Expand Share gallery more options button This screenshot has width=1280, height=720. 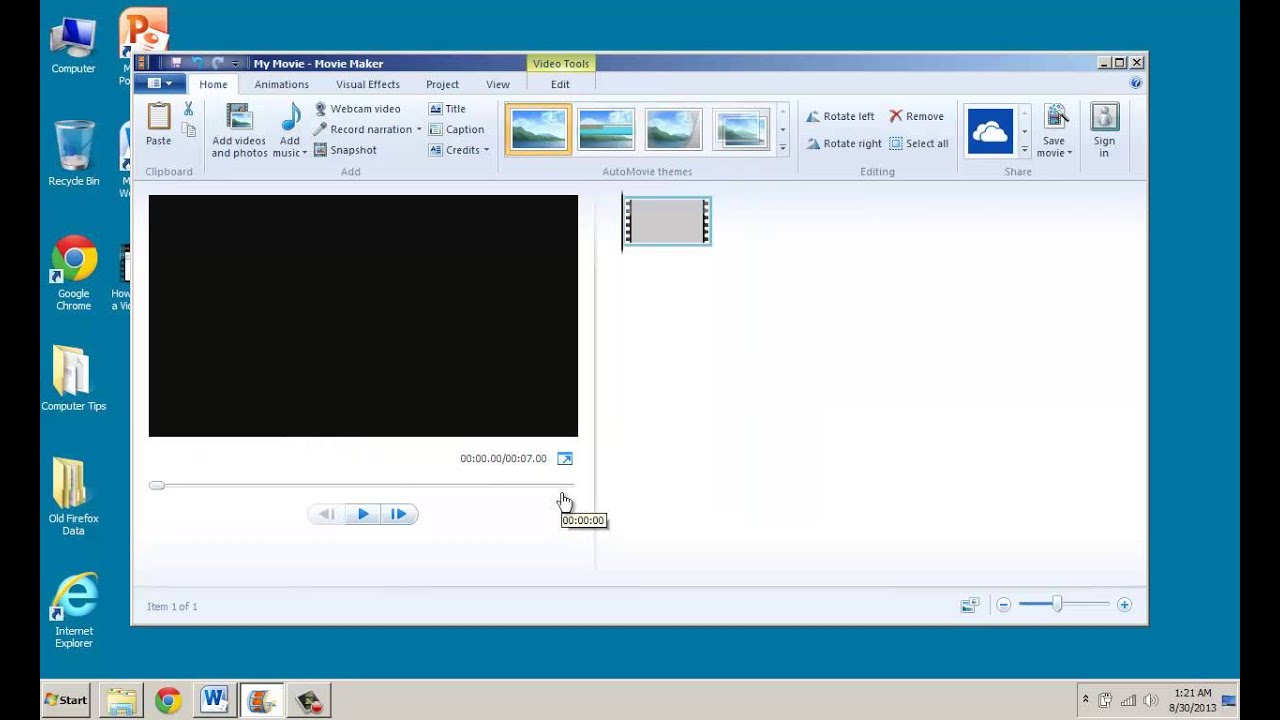(1024, 148)
